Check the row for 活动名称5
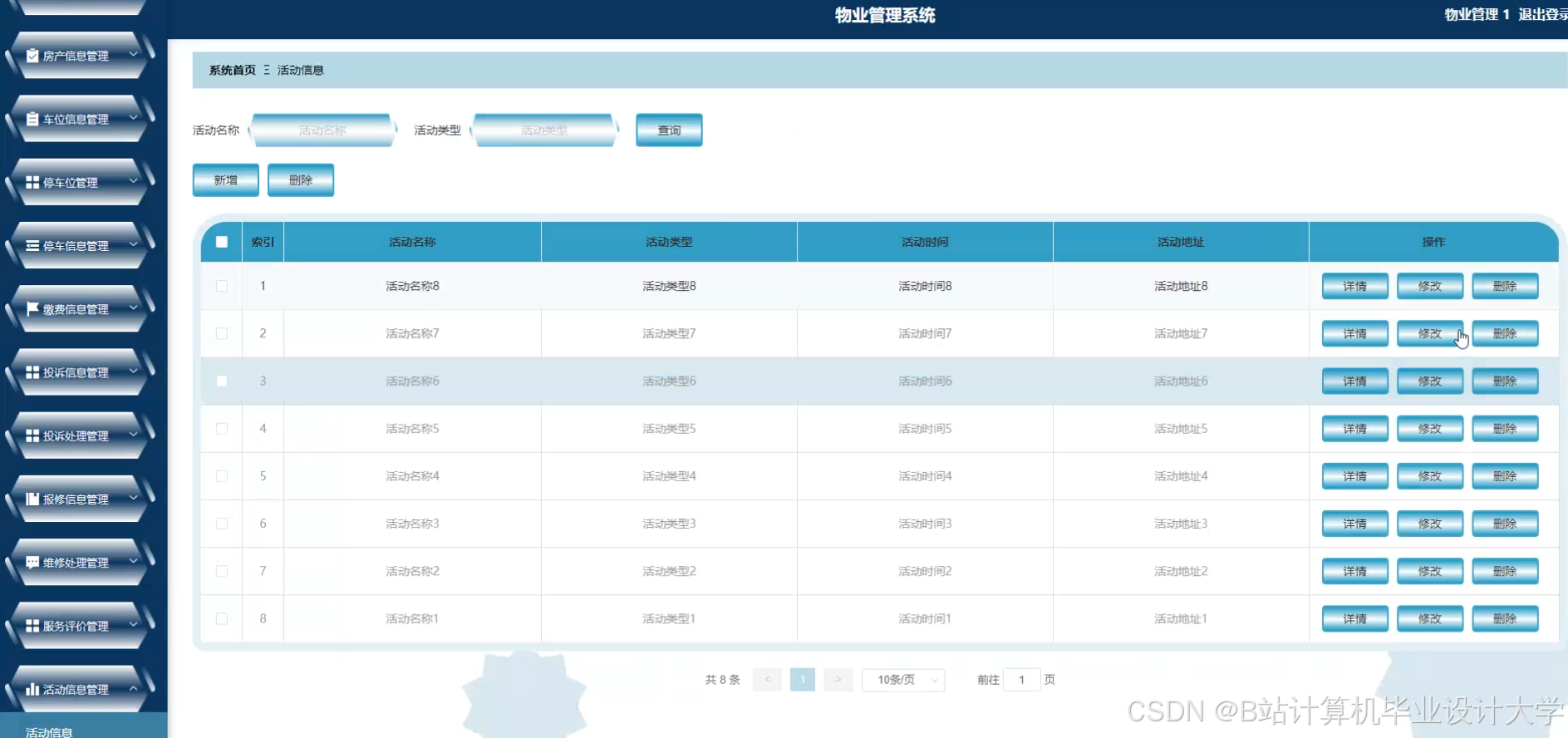This screenshot has width=1568, height=738. 222,429
